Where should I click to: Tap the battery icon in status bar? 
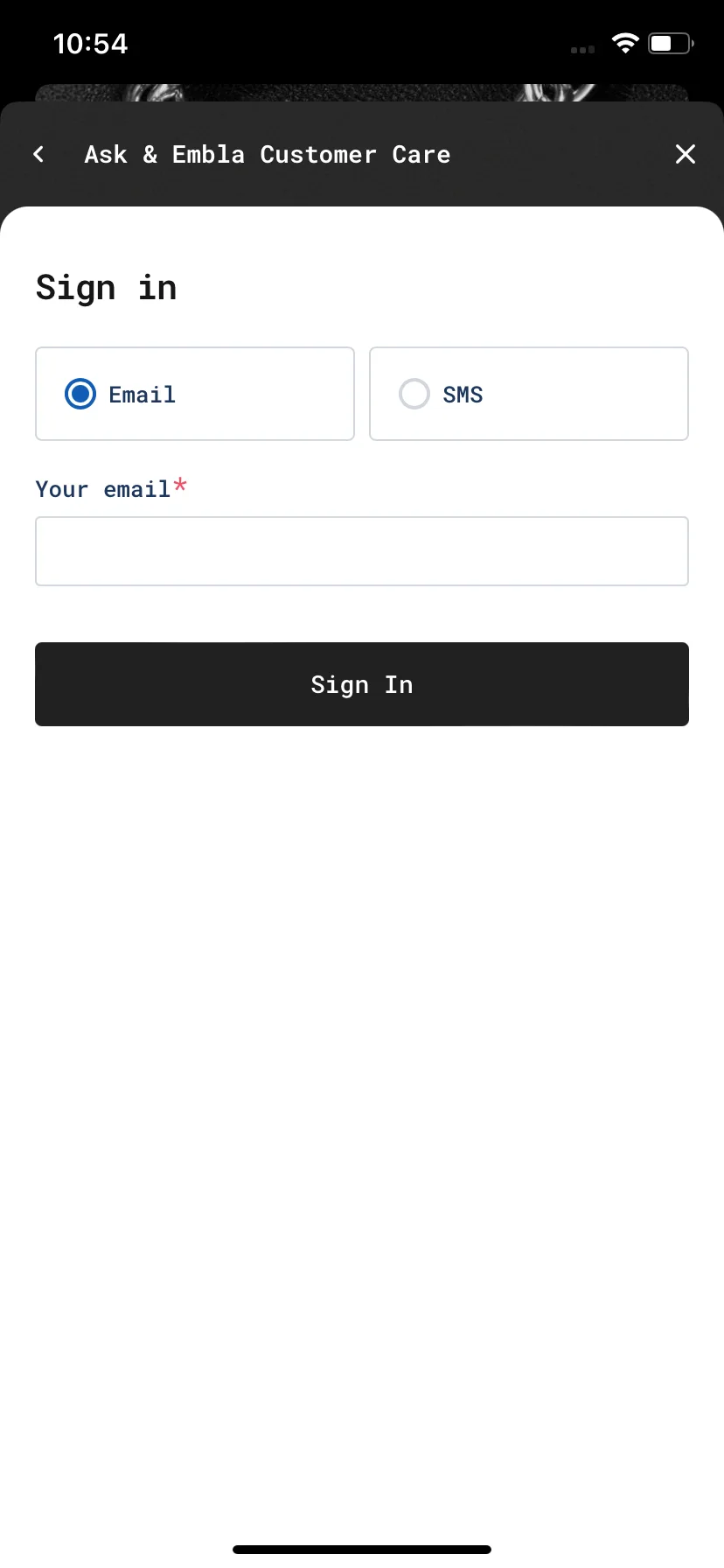click(671, 44)
